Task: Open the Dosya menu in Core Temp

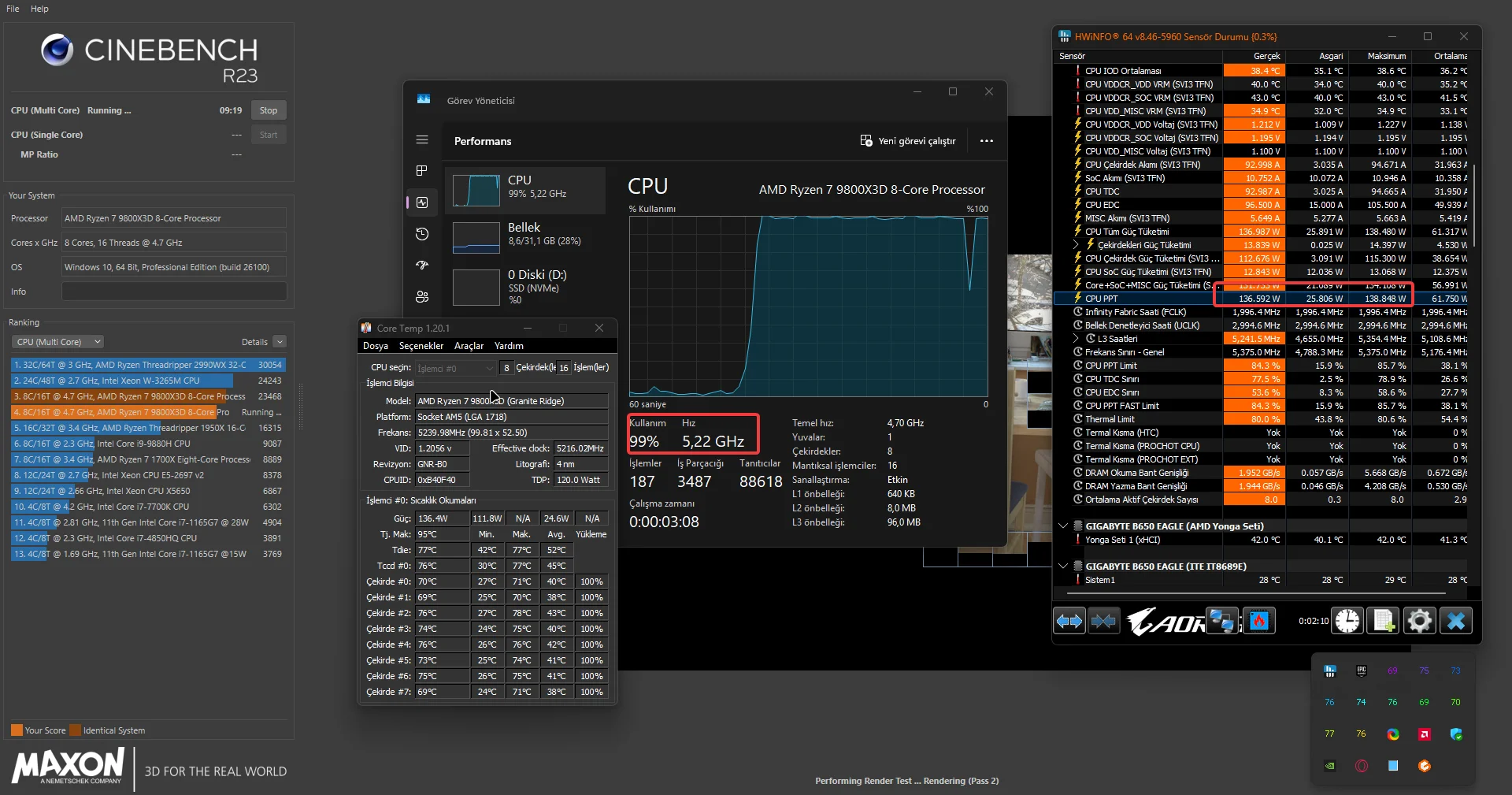Action: (x=376, y=346)
